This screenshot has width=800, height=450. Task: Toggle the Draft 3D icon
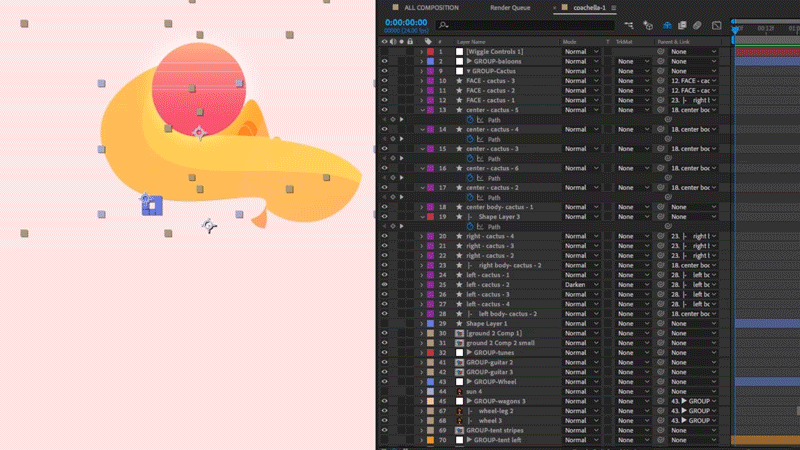pos(648,25)
